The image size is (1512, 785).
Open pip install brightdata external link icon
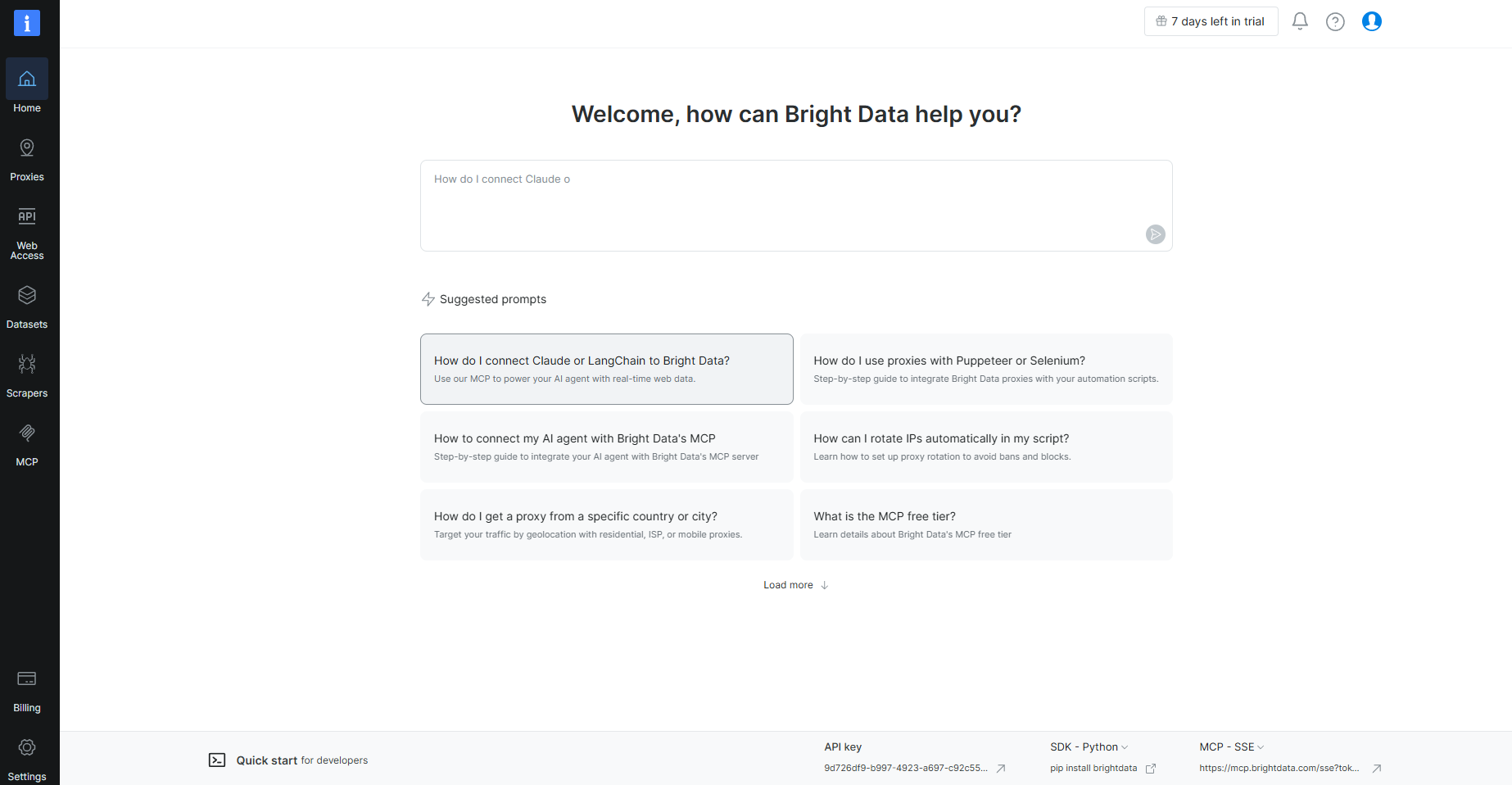coord(1151,769)
